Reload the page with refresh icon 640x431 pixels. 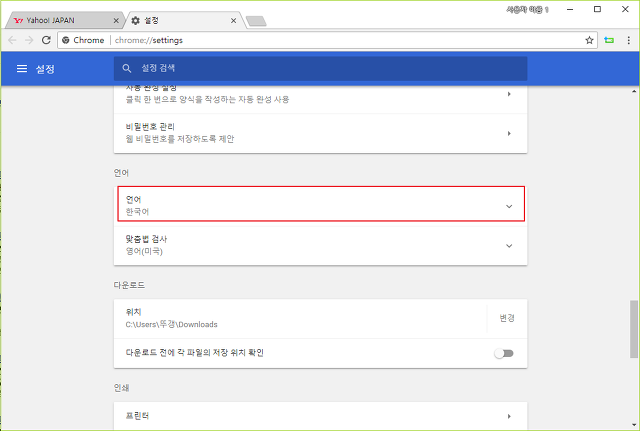46,40
